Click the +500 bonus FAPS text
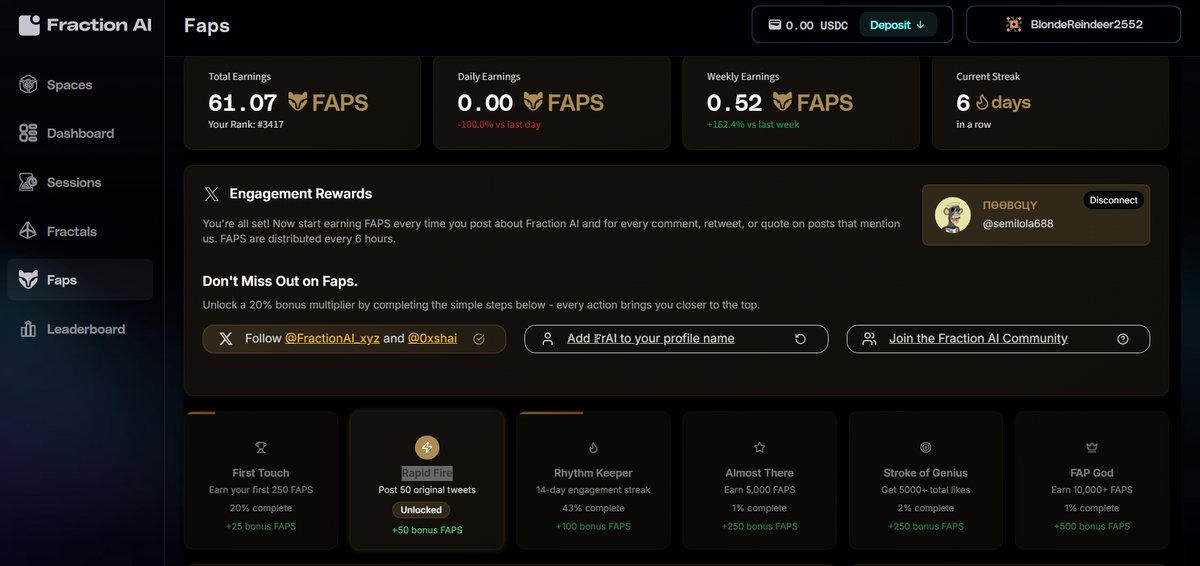 [1091, 526]
